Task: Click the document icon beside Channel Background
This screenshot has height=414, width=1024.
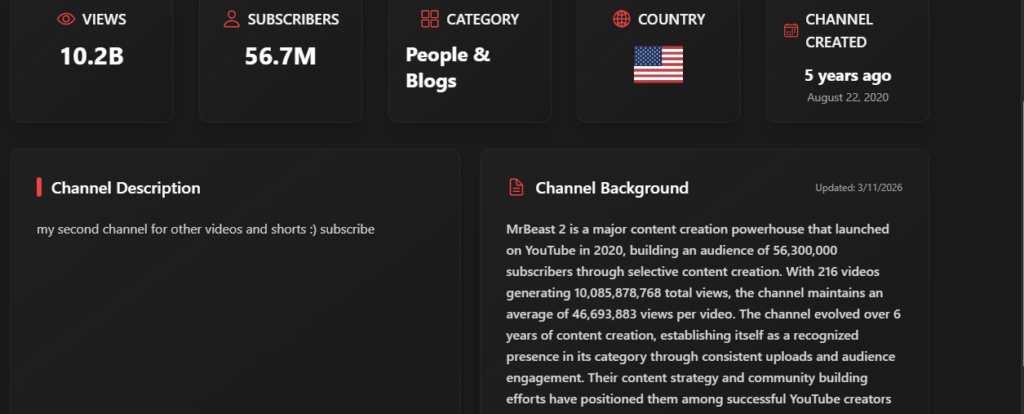Action: click(516, 188)
